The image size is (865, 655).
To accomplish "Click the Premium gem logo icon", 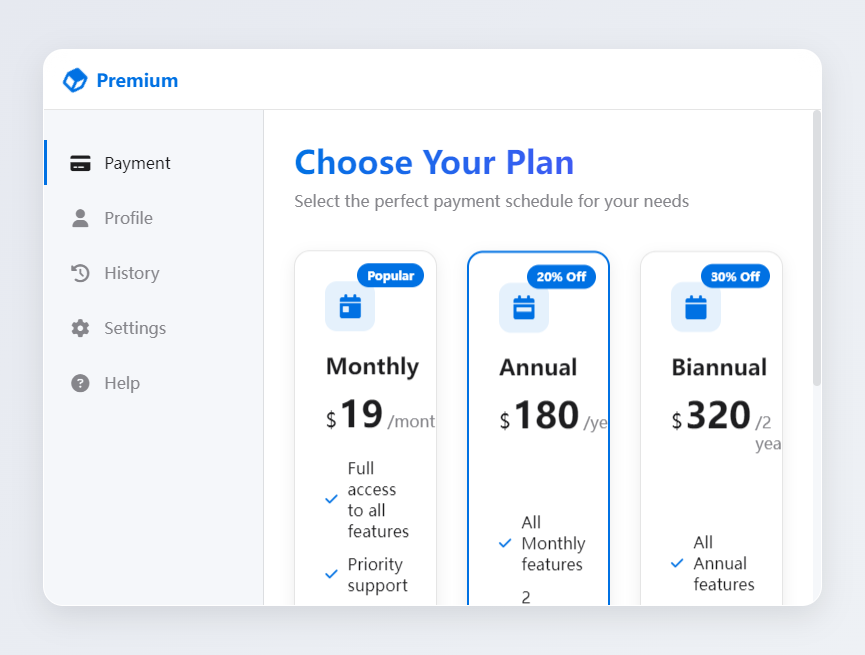I will pyautogui.click(x=75, y=80).
